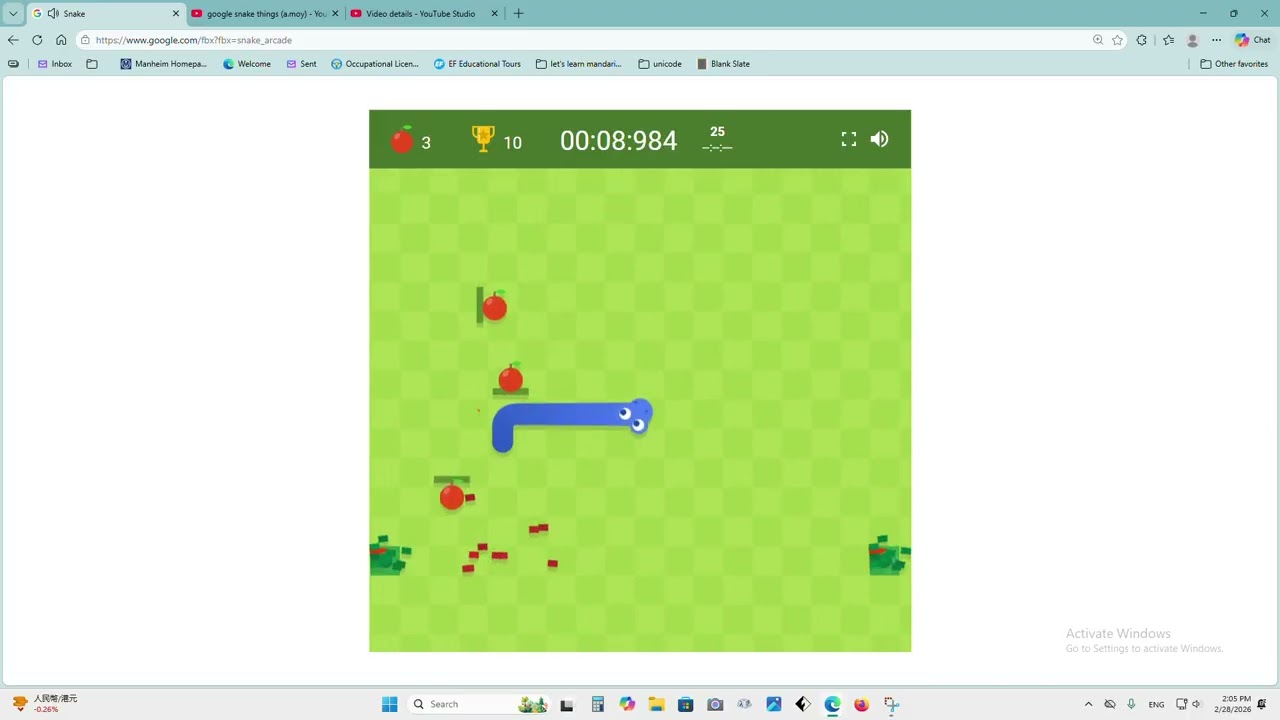Image resolution: width=1280 pixels, height=720 pixels.
Task: Click the apple with red bits beside it
Action: [452, 495]
